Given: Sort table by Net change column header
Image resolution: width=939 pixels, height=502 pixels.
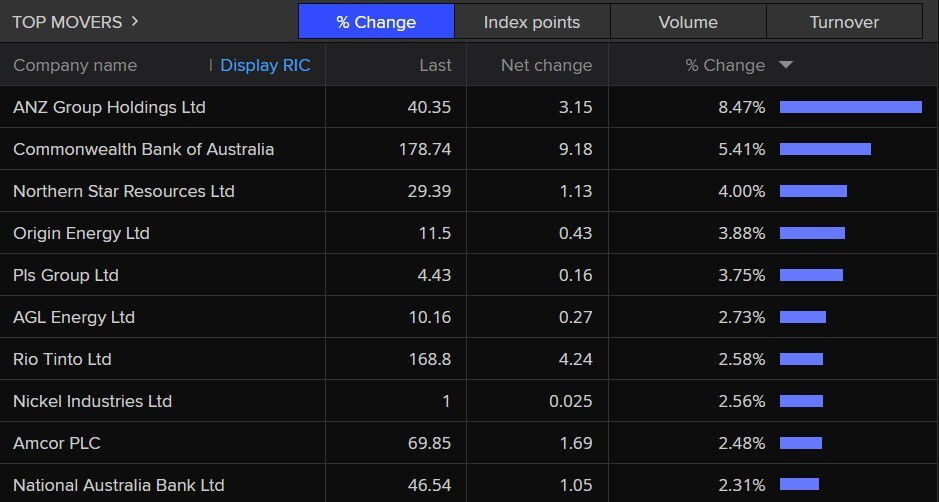Looking at the screenshot, I should point(546,65).
